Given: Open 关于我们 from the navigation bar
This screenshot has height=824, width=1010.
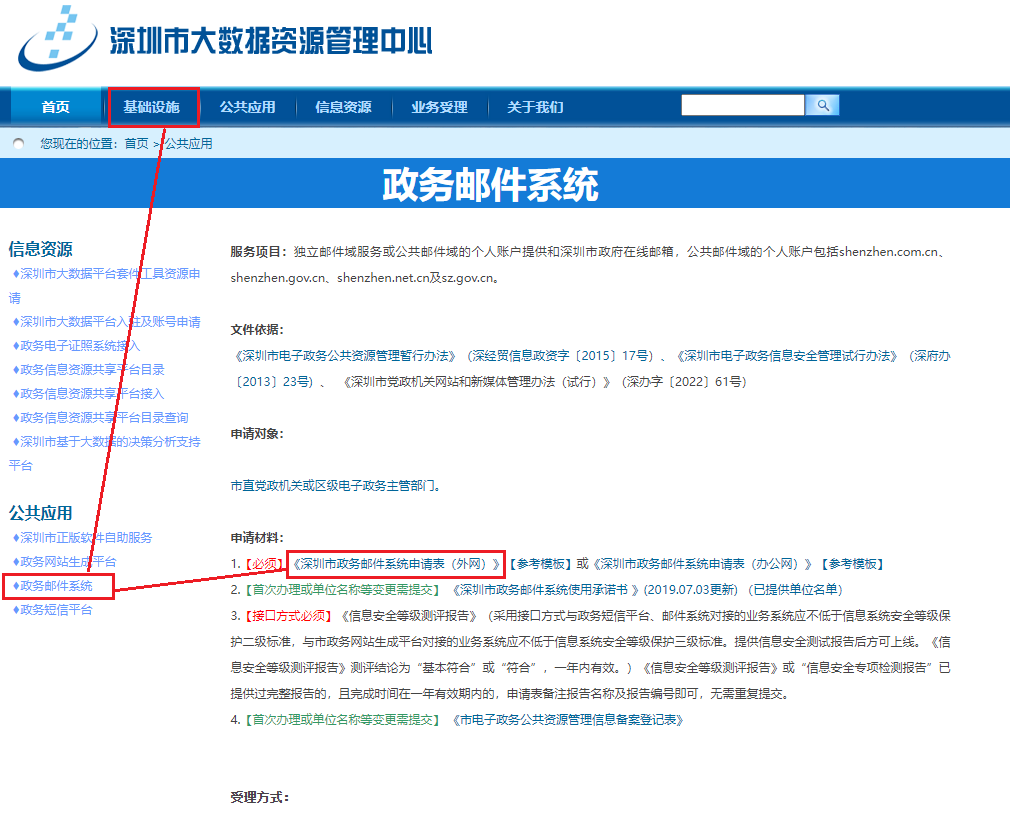Looking at the screenshot, I should point(535,107).
